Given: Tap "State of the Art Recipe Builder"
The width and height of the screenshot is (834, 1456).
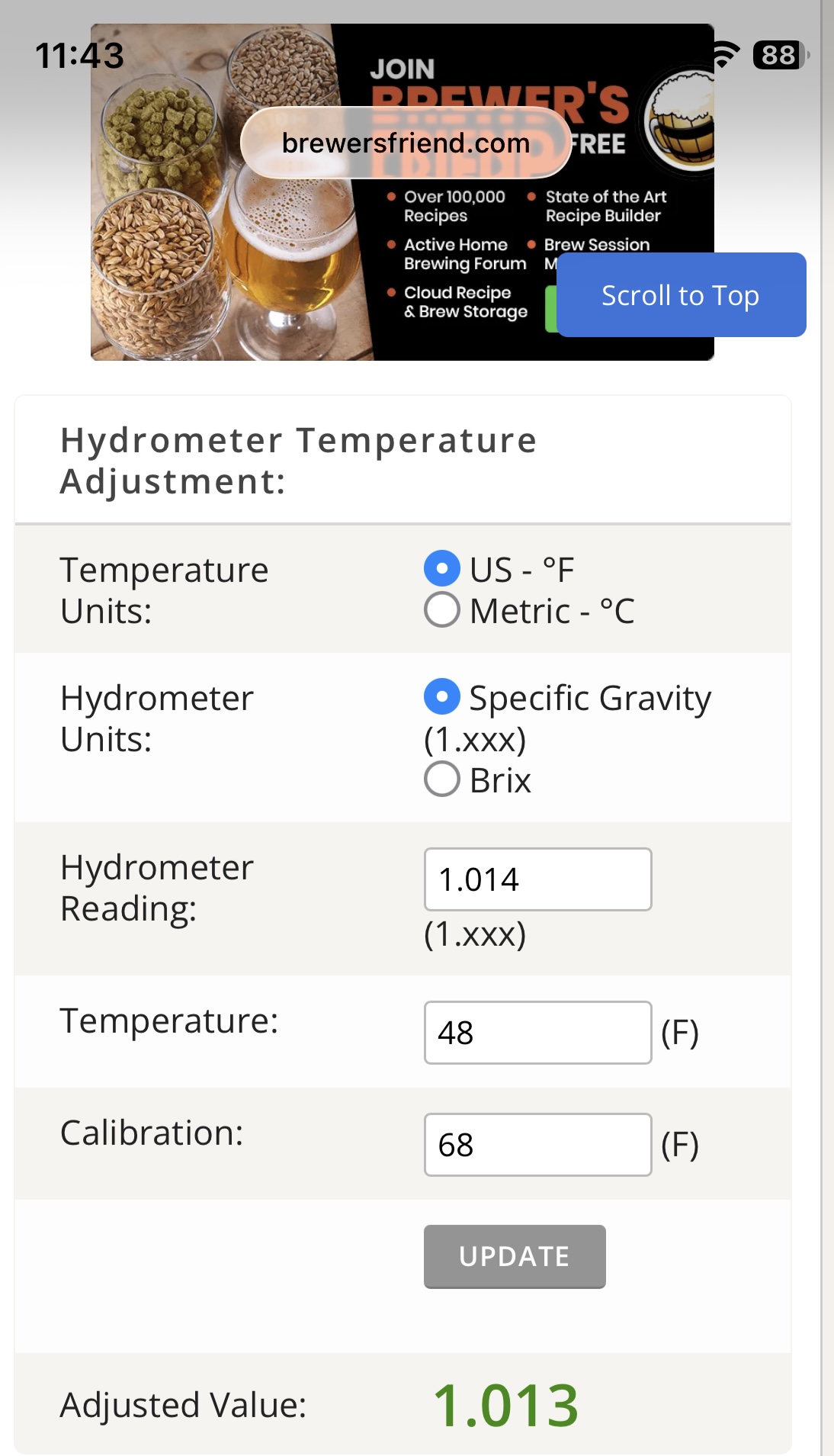Looking at the screenshot, I should (x=605, y=206).
